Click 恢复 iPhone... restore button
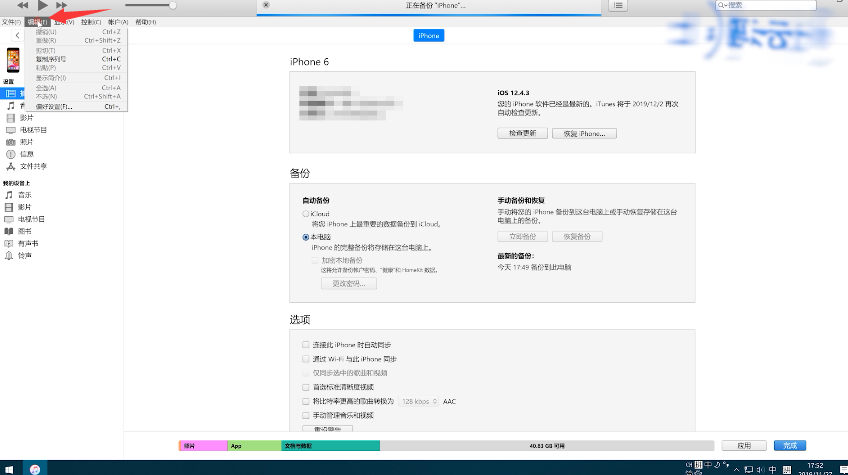 pyautogui.click(x=584, y=133)
